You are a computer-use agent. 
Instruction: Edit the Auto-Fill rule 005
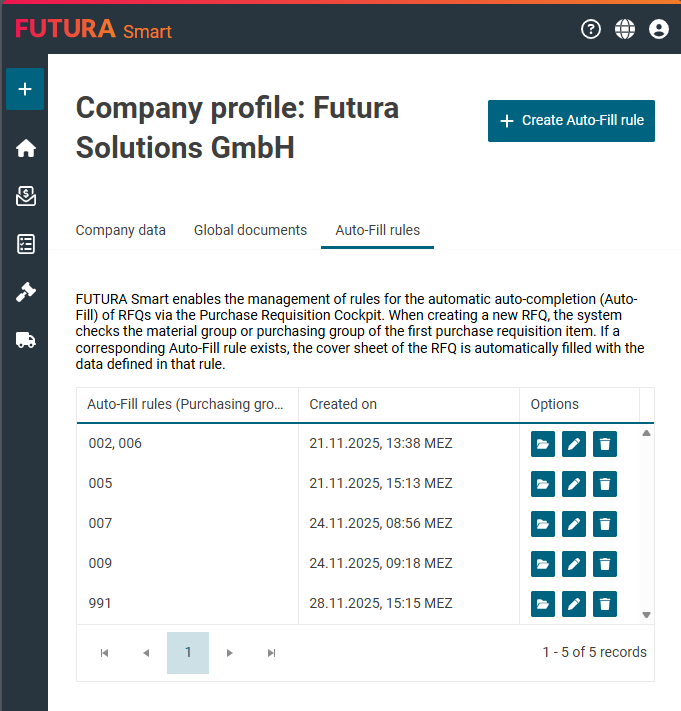pos(574,484)
